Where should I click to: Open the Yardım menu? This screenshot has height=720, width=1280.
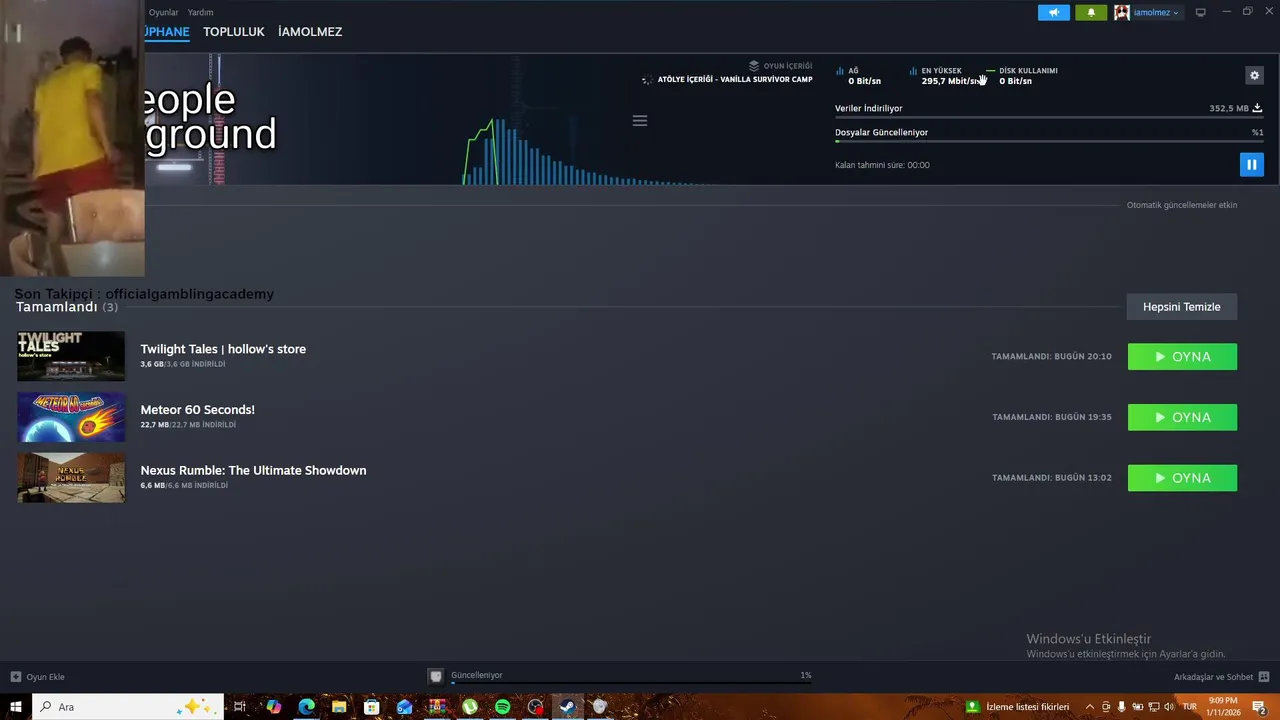(200, 12)
